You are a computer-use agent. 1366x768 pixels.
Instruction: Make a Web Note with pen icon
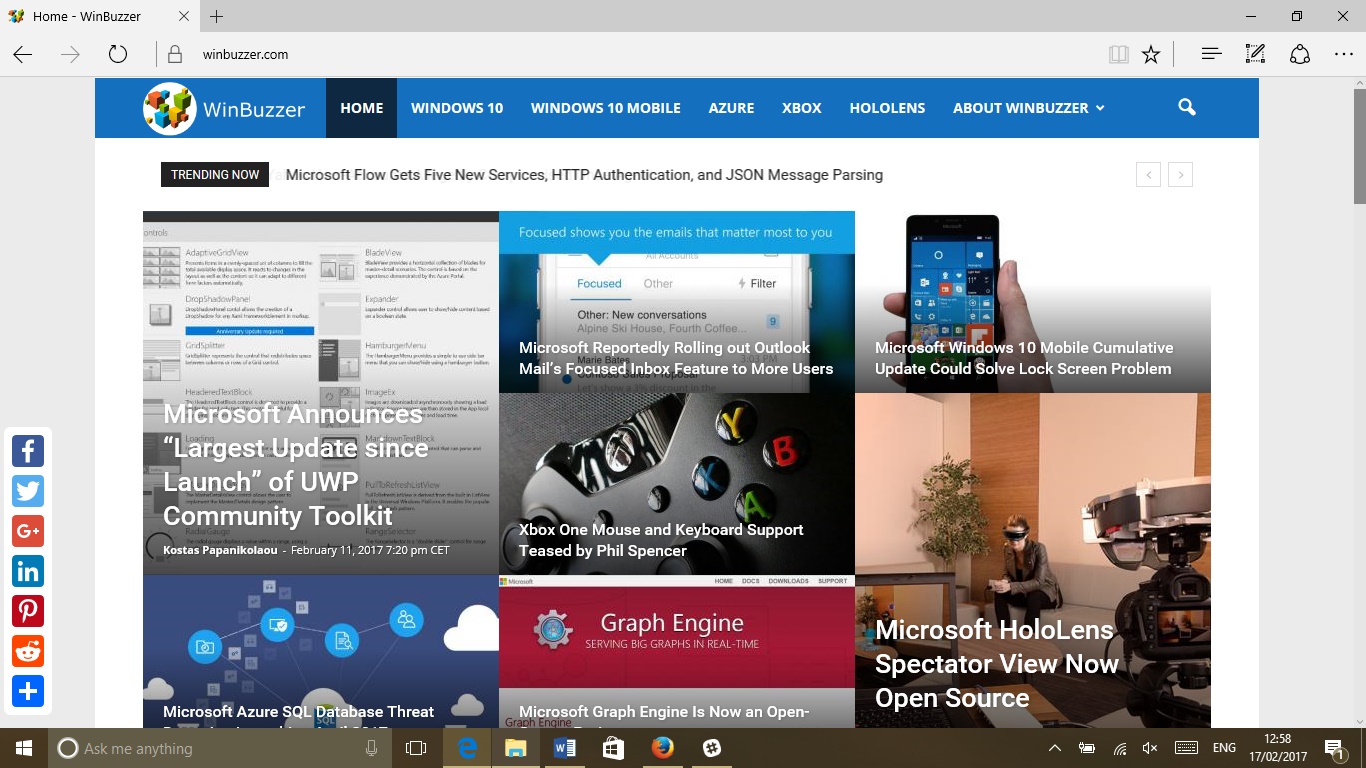(x=1255, y=54)
